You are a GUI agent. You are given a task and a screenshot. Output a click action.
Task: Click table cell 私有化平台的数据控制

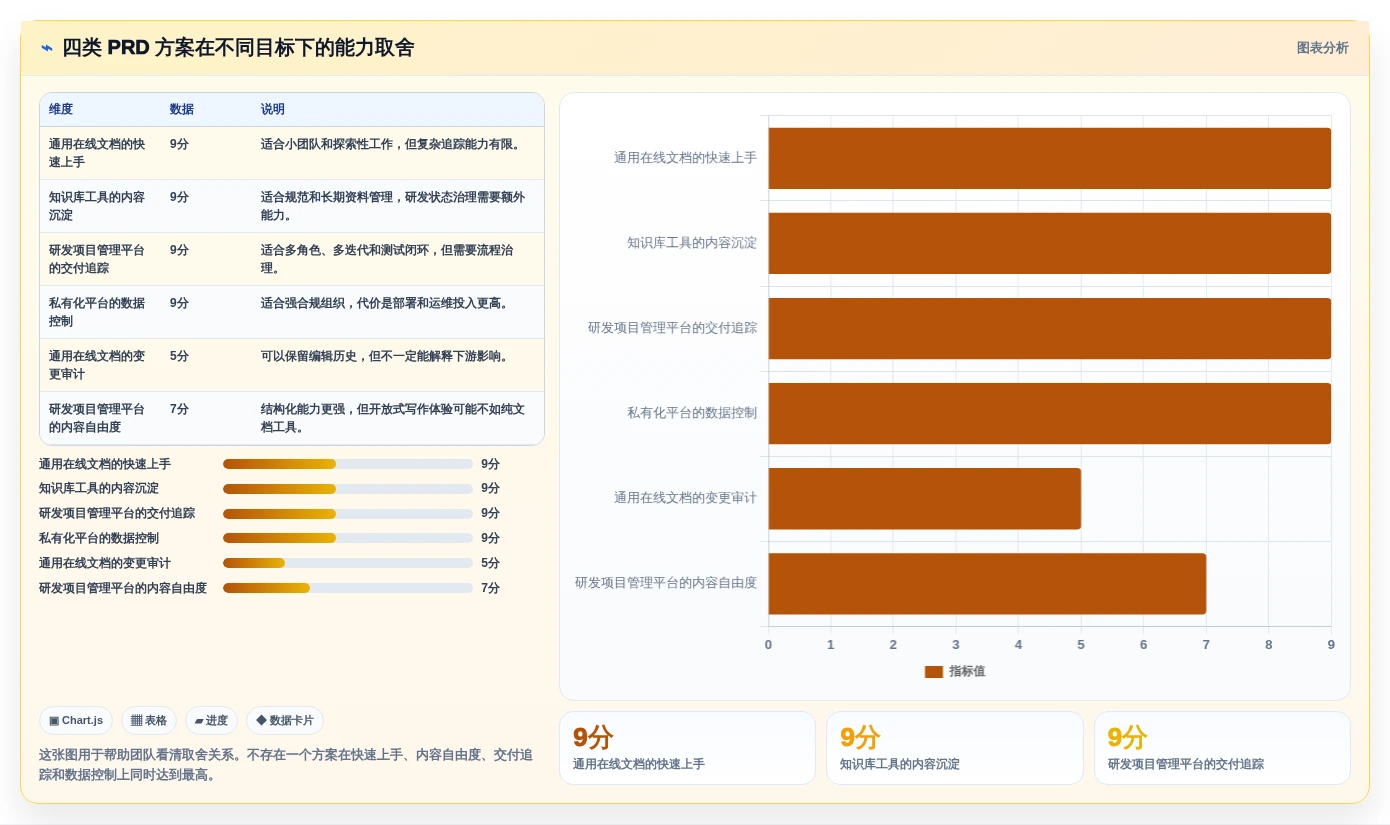click(98, 312)
